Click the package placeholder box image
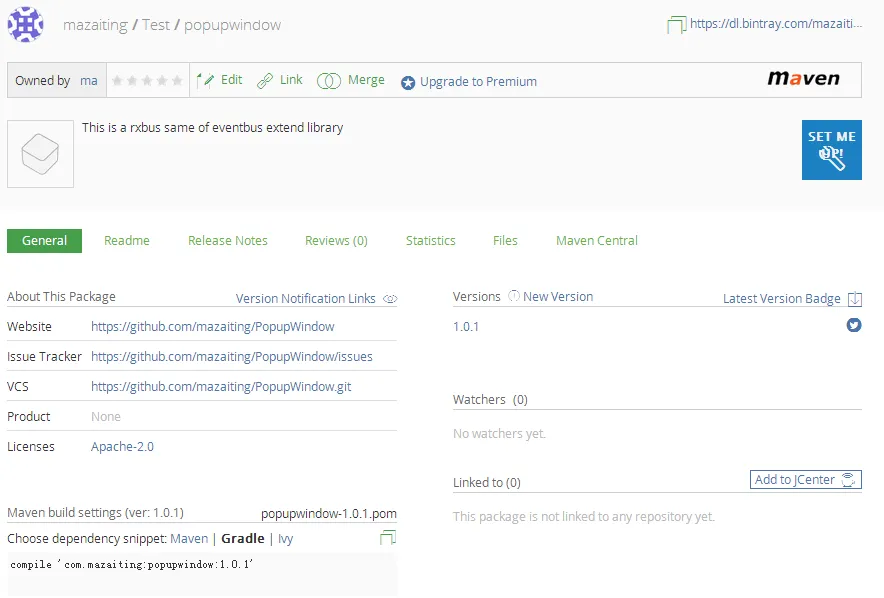 pos(40,153)
